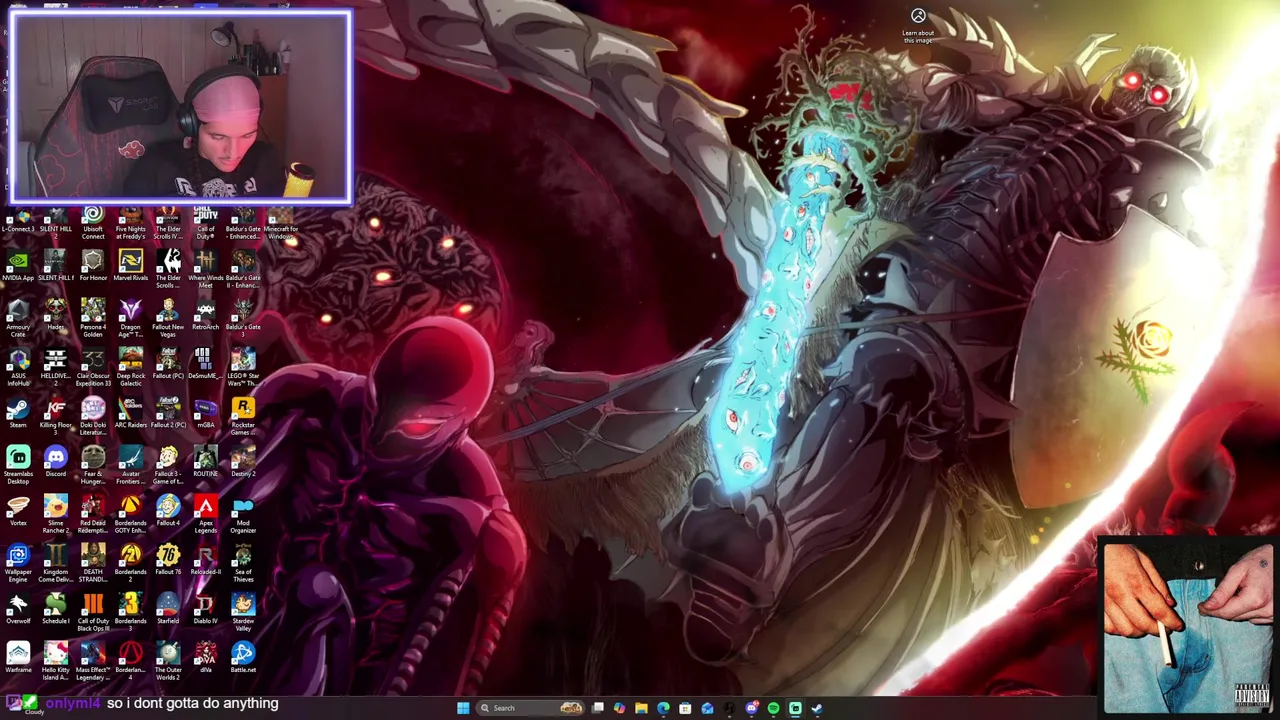
Task: Select Schedule I desktop icon
Action: point(55,610)
